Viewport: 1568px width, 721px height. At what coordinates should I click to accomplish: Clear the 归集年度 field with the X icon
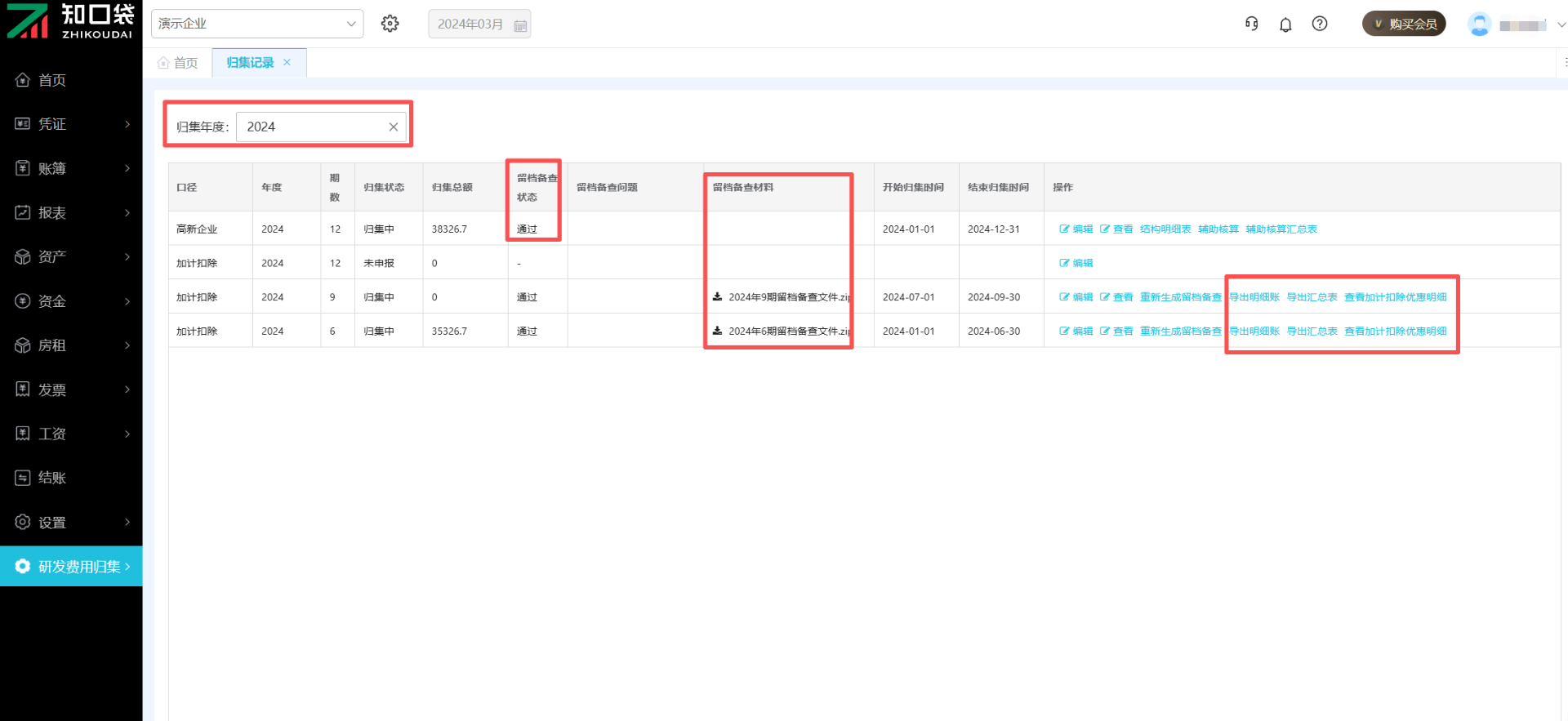click(394, 127)
